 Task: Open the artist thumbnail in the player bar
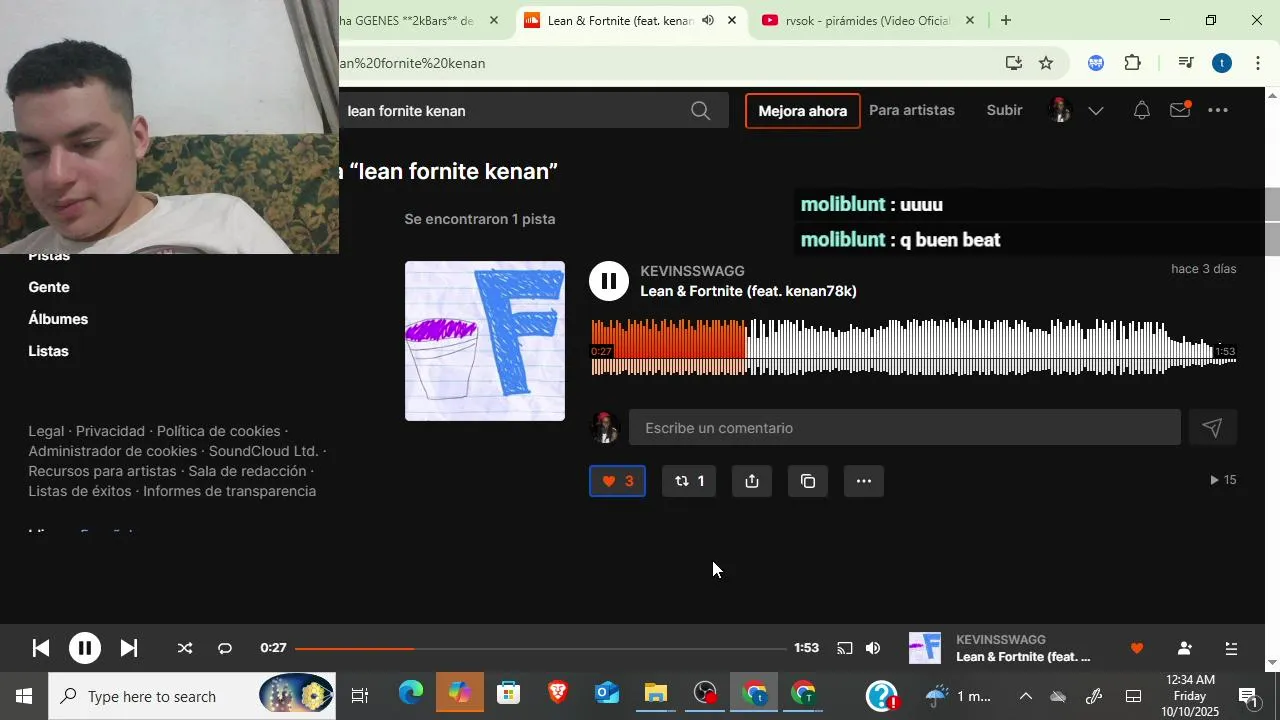[x=925, y=648]
